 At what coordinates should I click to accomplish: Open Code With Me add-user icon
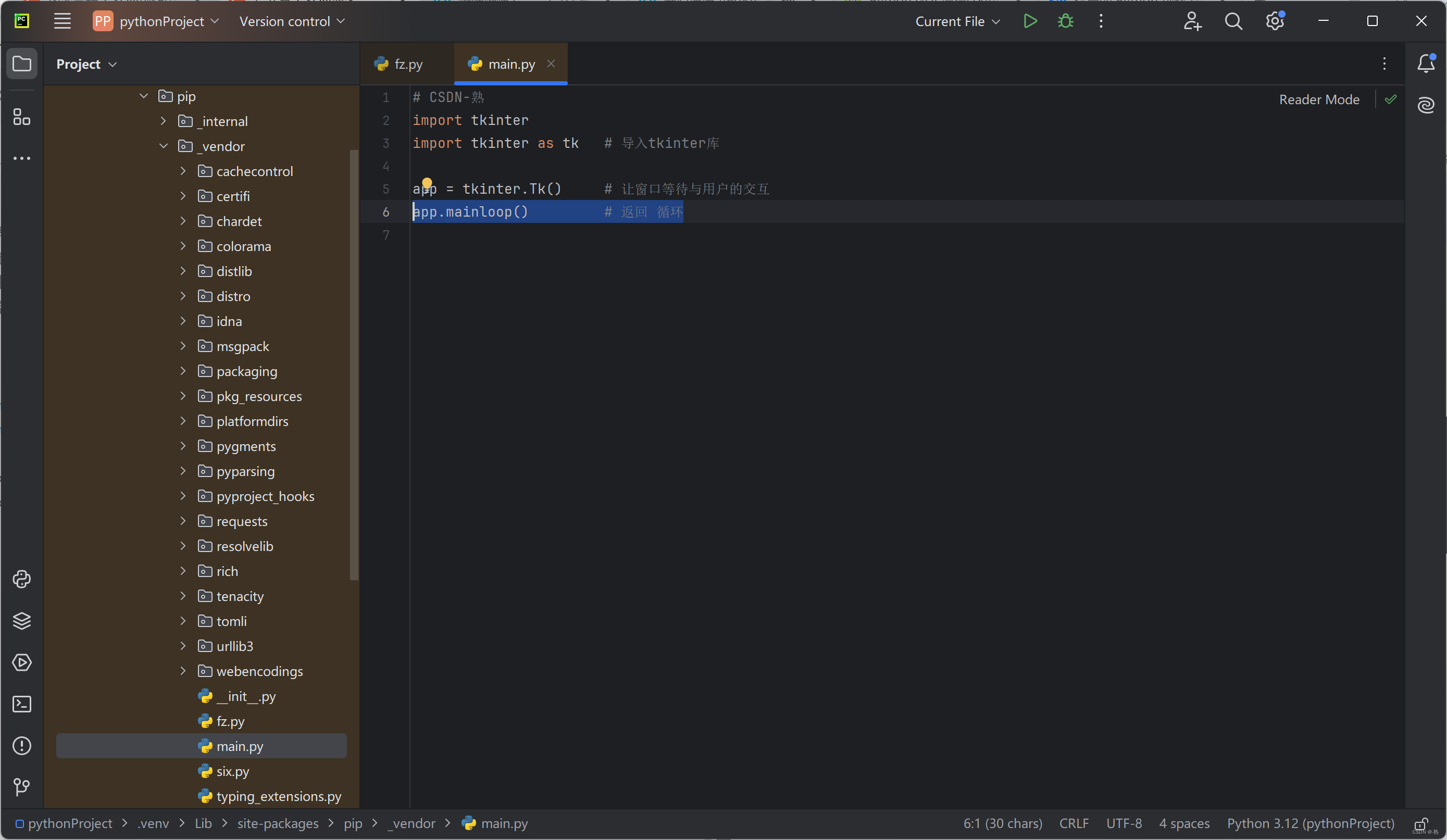click(1192, 21)
